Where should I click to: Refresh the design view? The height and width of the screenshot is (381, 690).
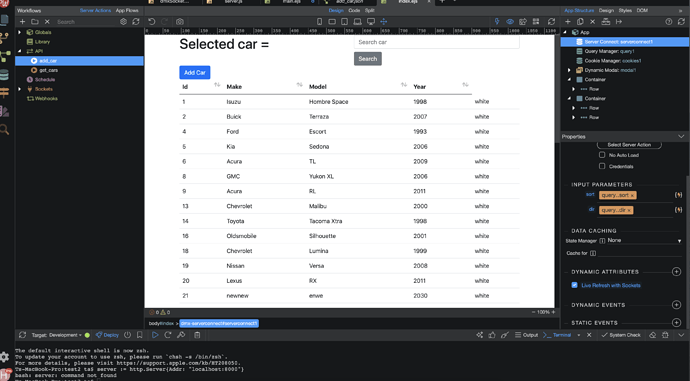pos(551,22)
